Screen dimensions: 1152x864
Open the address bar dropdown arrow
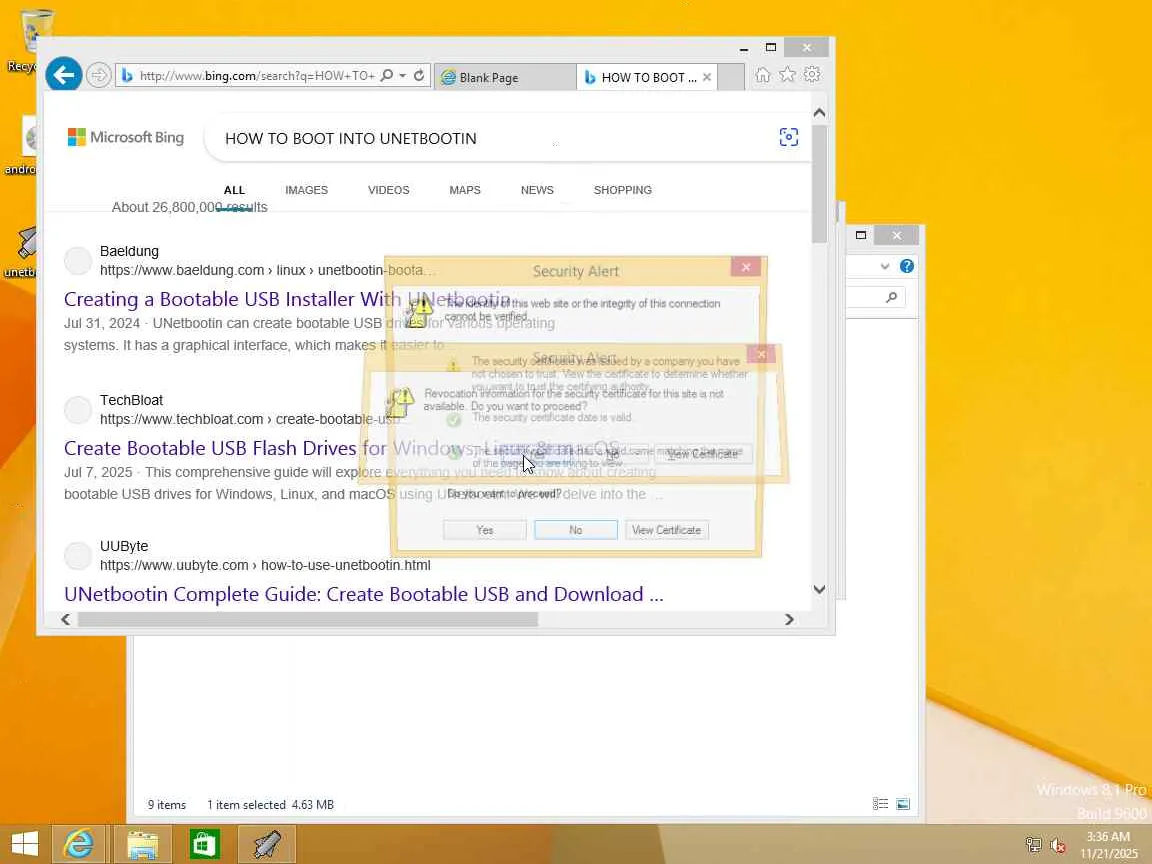pos(403,76)
